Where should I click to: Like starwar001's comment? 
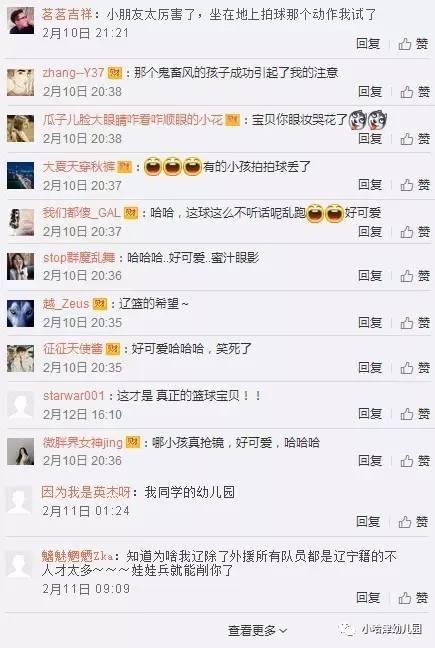click(x=414, y=414)
